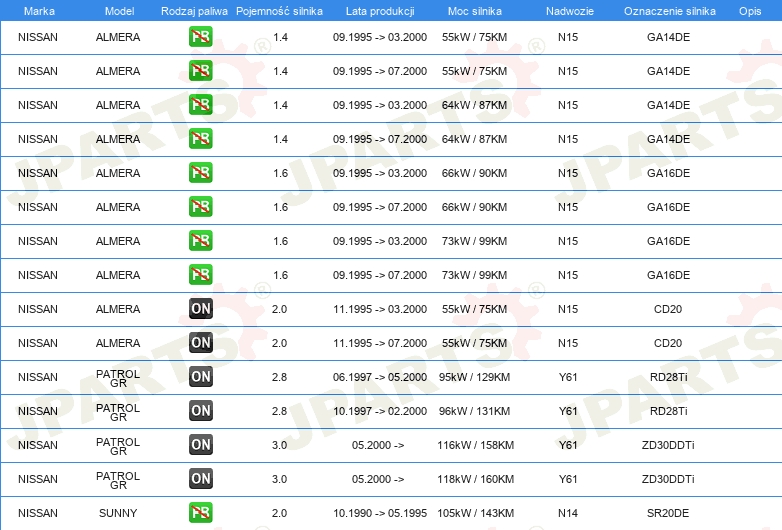
Task: Select the 105kW / 143KM power cell
Action: click(475, 513)
